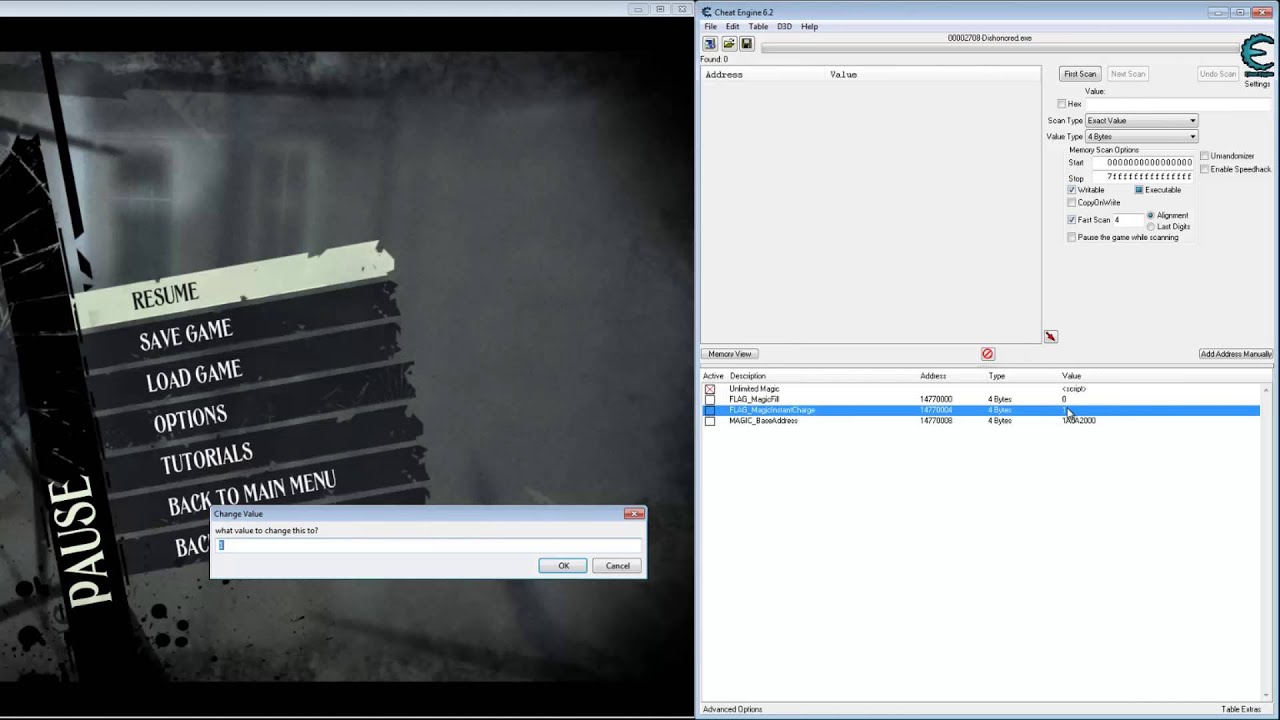Viewport: 1280px width, 720px height.
Task: Click Table Extras in the bottom bar
Action: pos(1241,709)
